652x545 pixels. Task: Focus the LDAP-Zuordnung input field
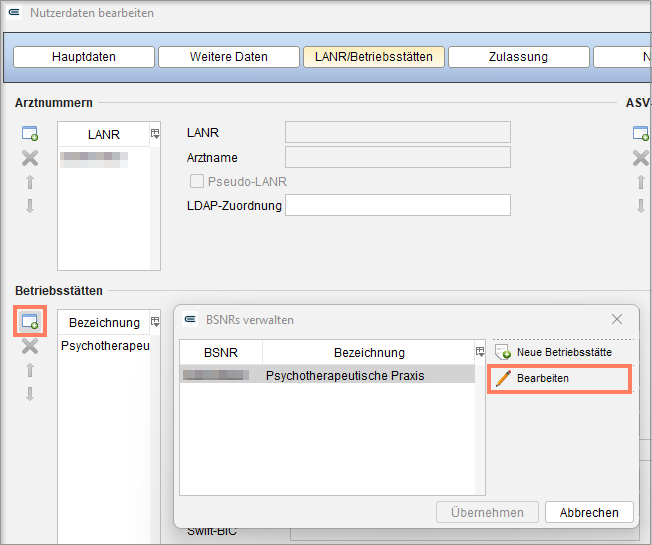(398, 205)
